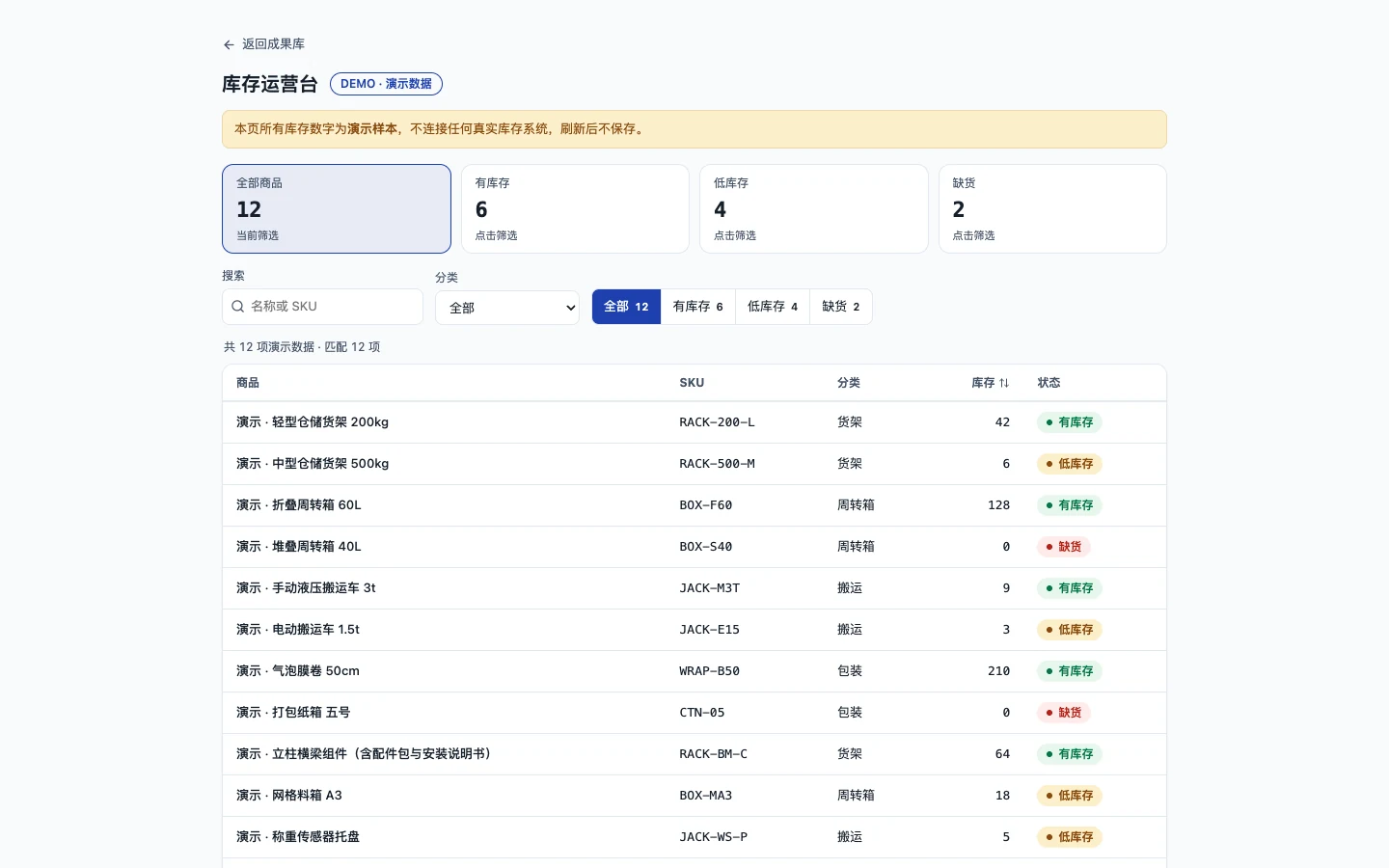Click the 低库存 status badge for JACK-E15
The width and height of the screenshot is (1389, 868).
click(x=1069, y=630)
